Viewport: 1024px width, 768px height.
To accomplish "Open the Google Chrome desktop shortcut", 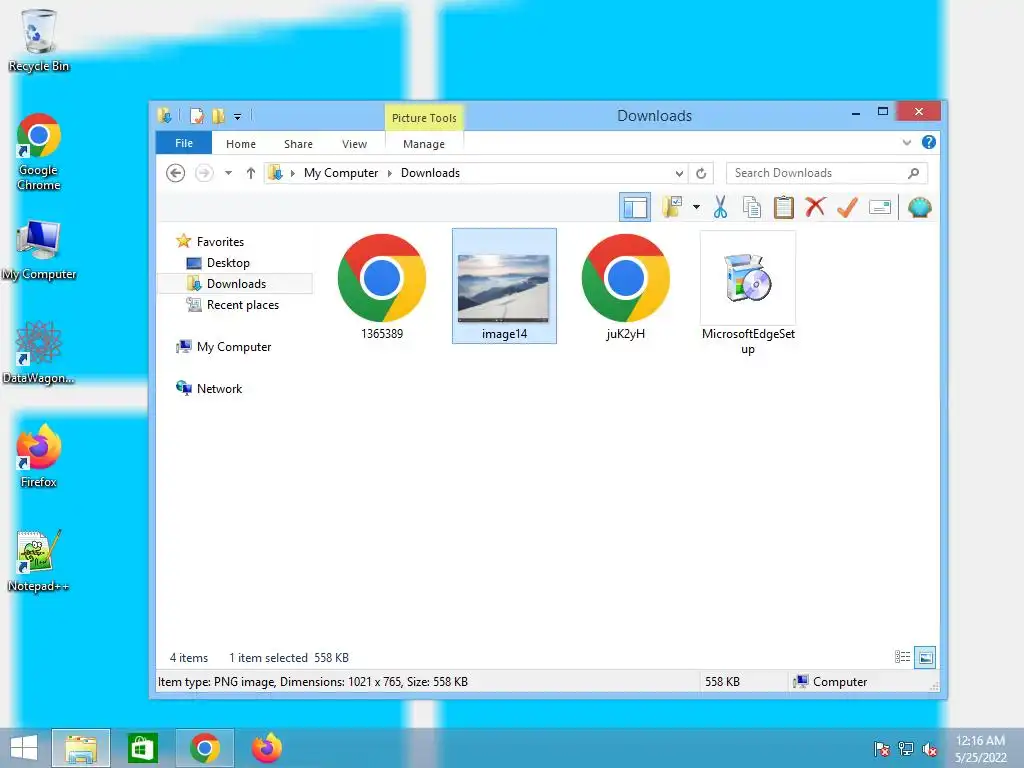I will point(39,152).
